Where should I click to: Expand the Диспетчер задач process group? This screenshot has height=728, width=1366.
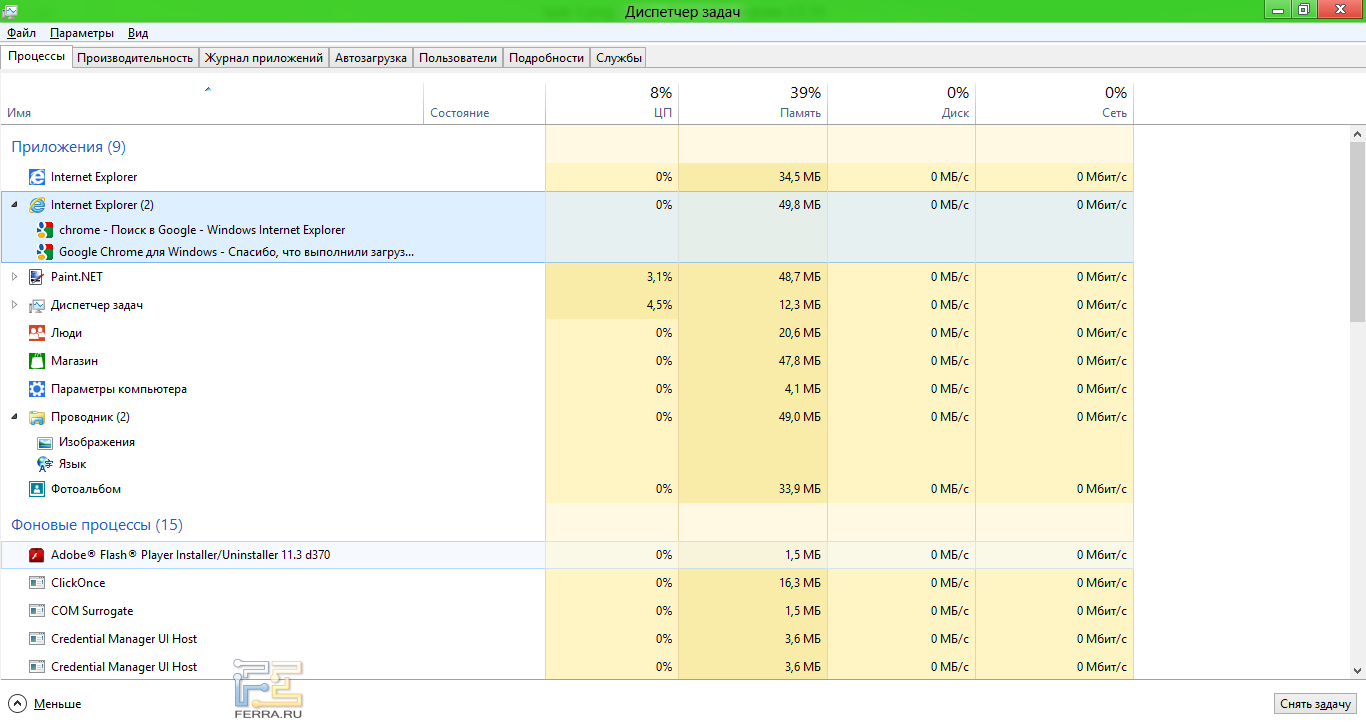(14, 305)
